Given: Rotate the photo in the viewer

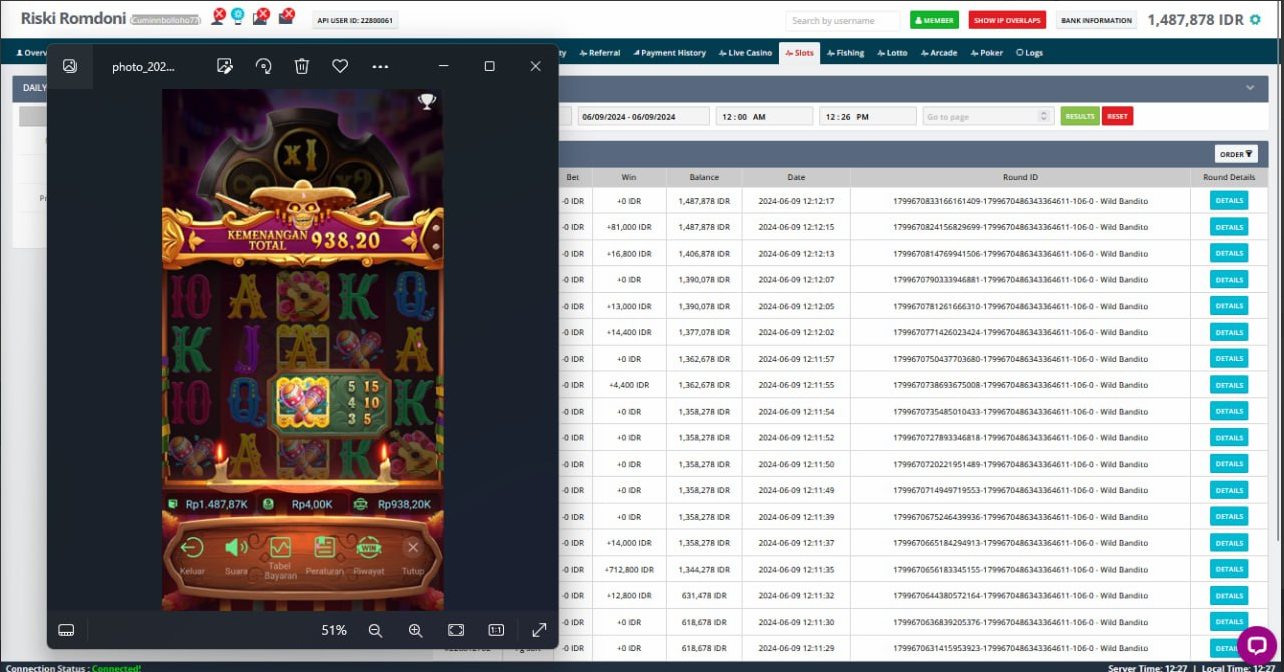Looking at the screenshot, I should point(263,66).
